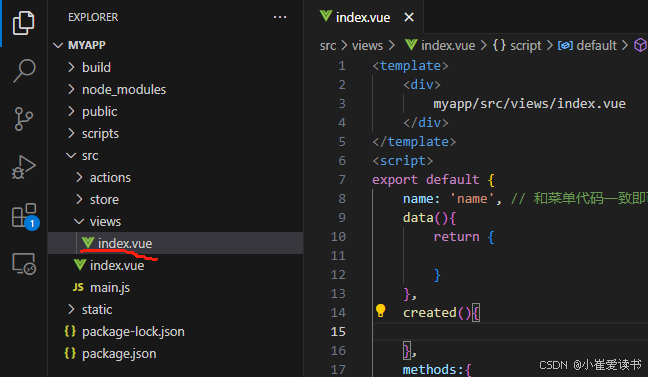Click line number 15 in gutter
648x377 pixels.
(338, 332)
